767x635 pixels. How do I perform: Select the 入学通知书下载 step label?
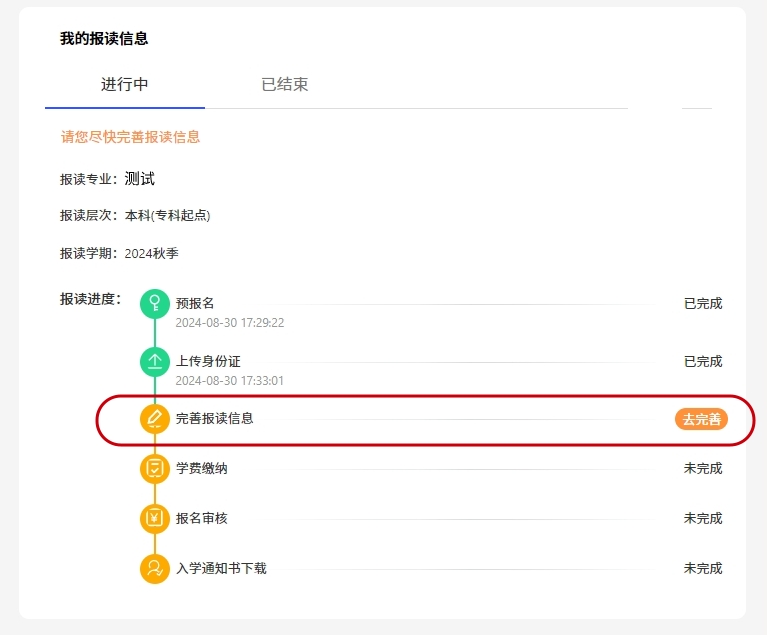coord(221,568)
